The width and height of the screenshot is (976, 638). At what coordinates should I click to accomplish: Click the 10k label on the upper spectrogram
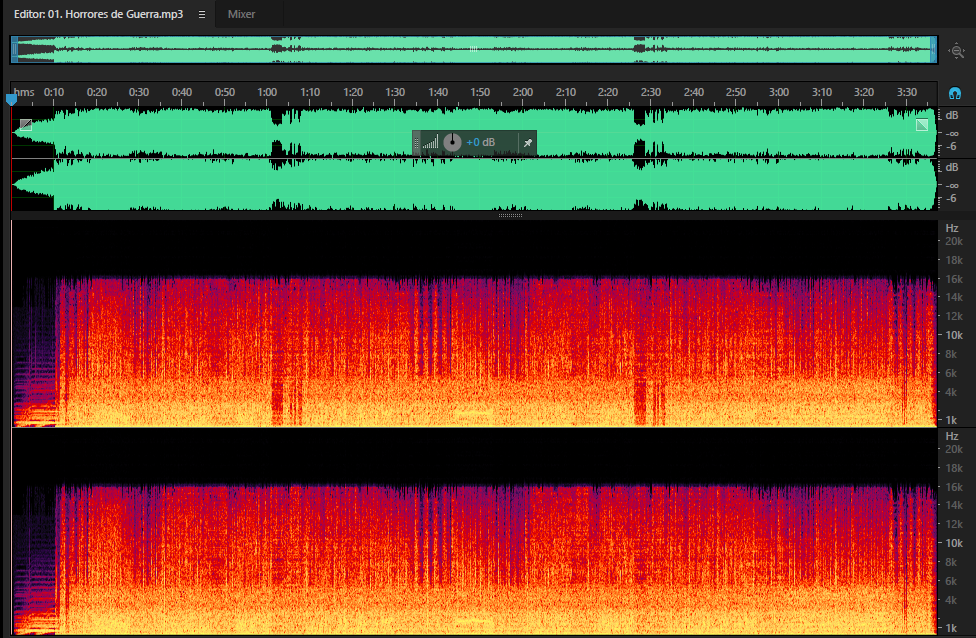pyautogui.click(x=954, y=335)
